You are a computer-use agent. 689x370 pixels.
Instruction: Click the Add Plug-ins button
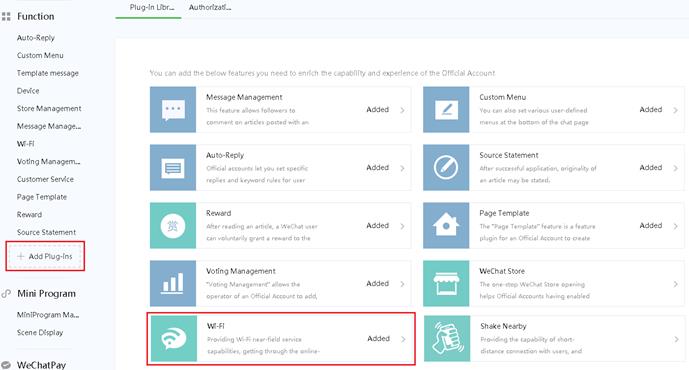(x=45, y=256)
